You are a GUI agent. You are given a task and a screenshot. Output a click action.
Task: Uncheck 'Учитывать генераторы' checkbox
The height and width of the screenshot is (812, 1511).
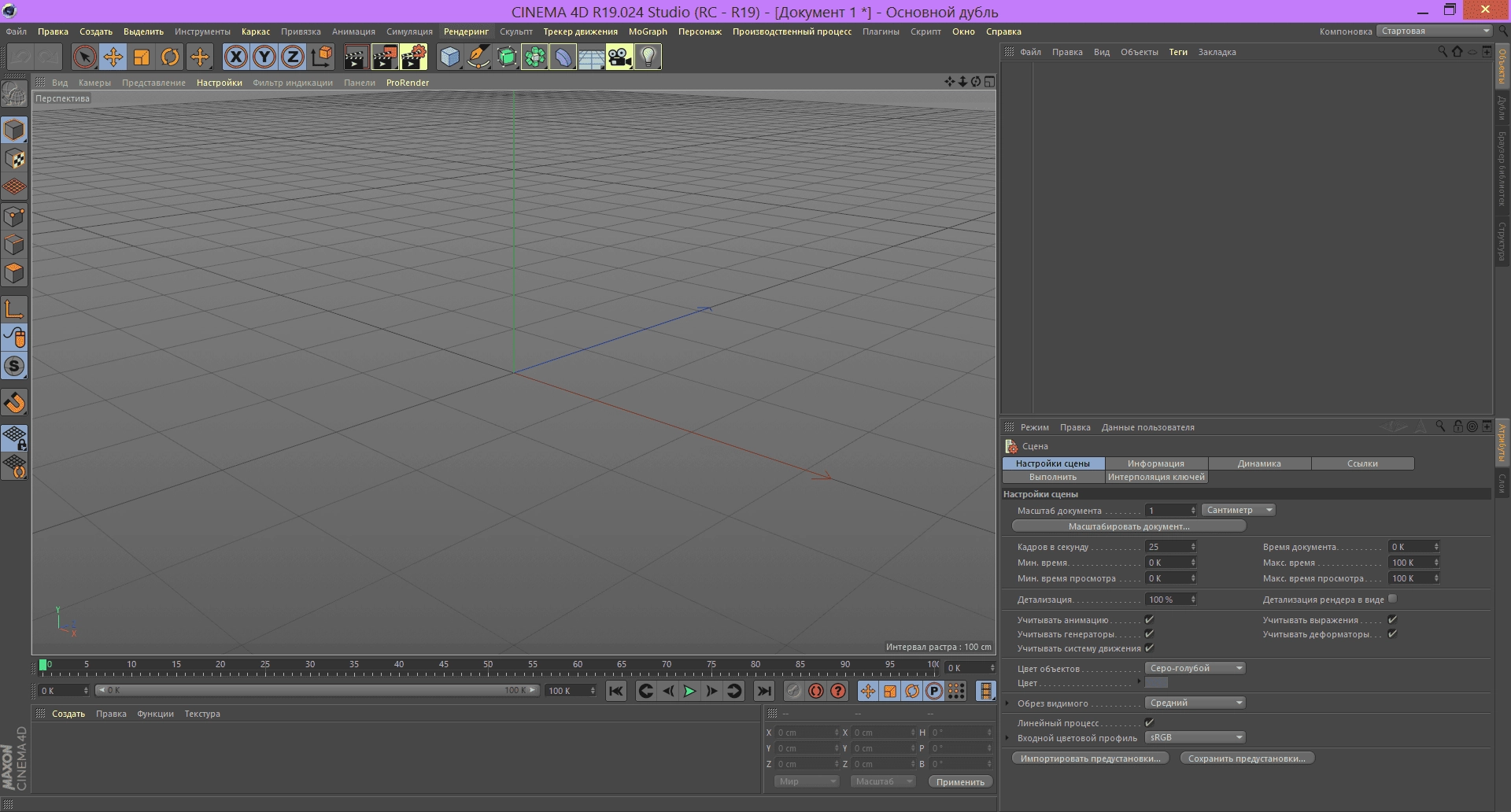point(1149,634)
